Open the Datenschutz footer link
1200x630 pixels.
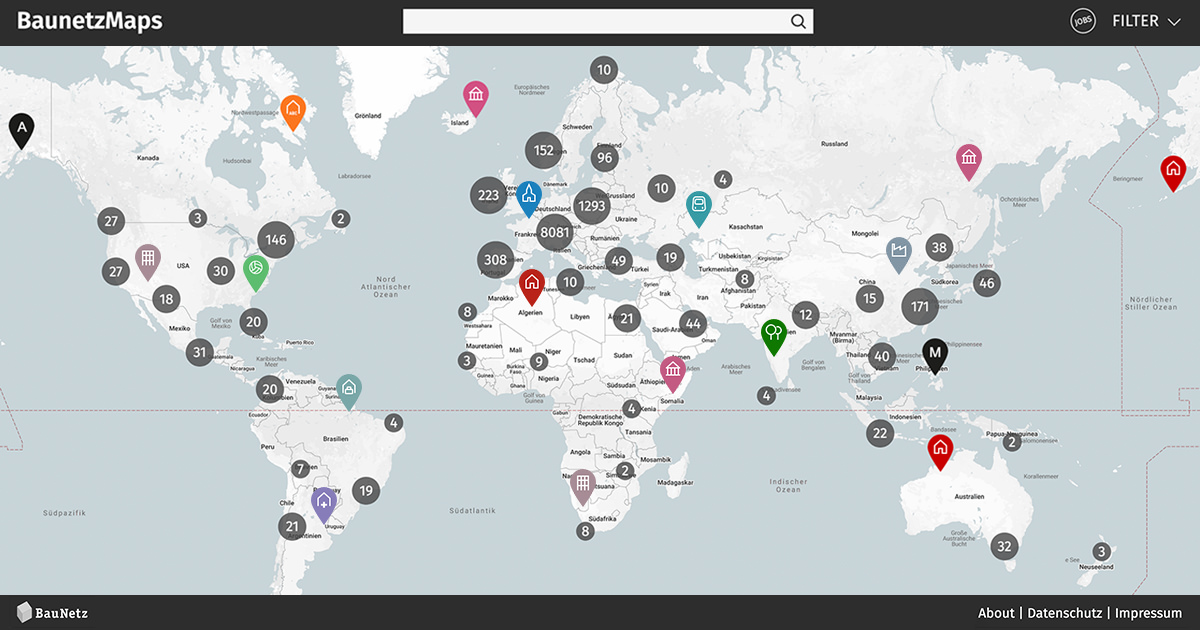tap(1064, 613)
